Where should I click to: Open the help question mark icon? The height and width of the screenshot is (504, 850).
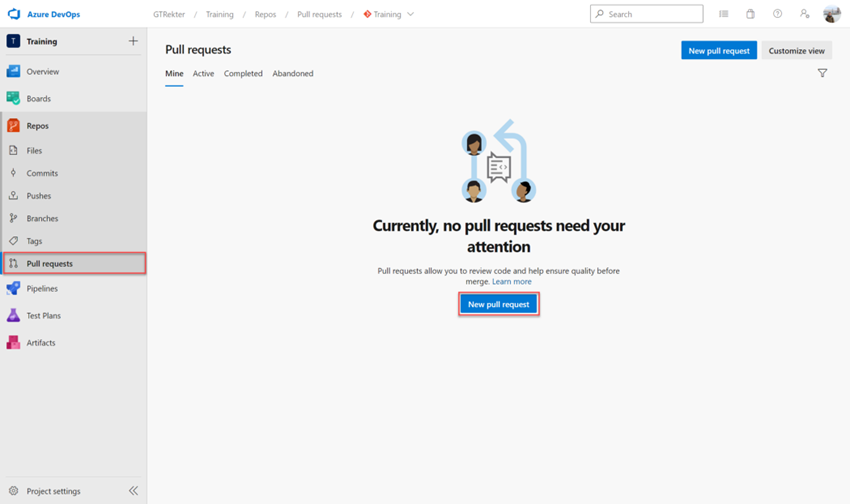(777, 14)
